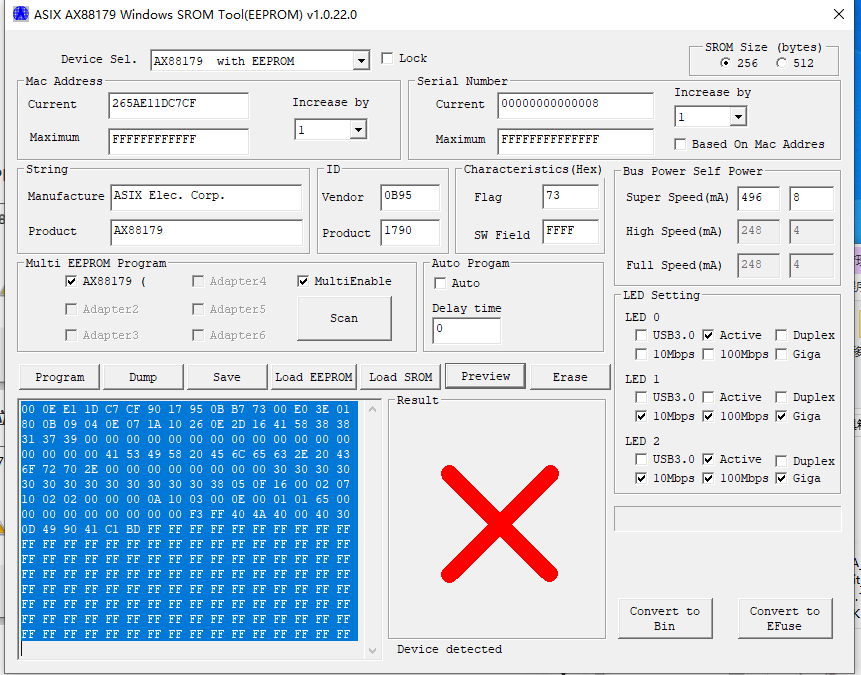
Task: Click Convert to EFuse button
Action: (x=784, y=618)
